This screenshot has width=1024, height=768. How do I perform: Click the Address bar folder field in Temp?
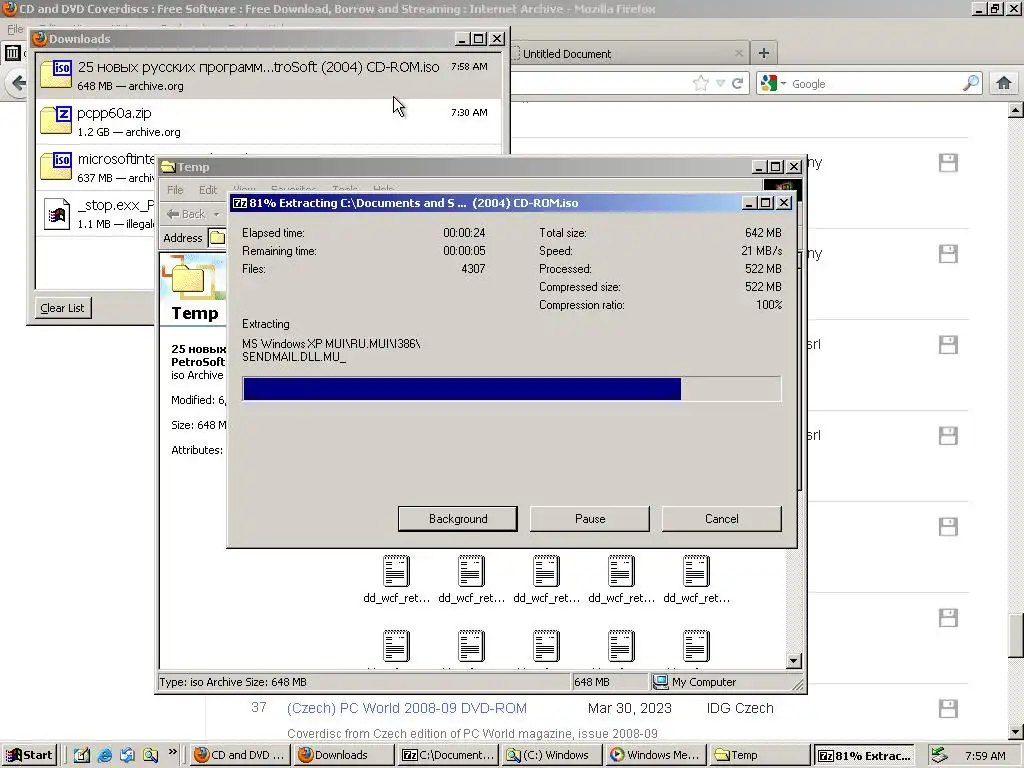coord(217,238)
